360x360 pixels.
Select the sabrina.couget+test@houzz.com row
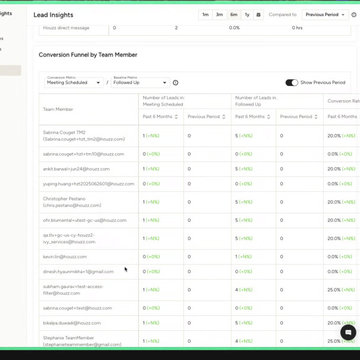[x=199, y=308]
